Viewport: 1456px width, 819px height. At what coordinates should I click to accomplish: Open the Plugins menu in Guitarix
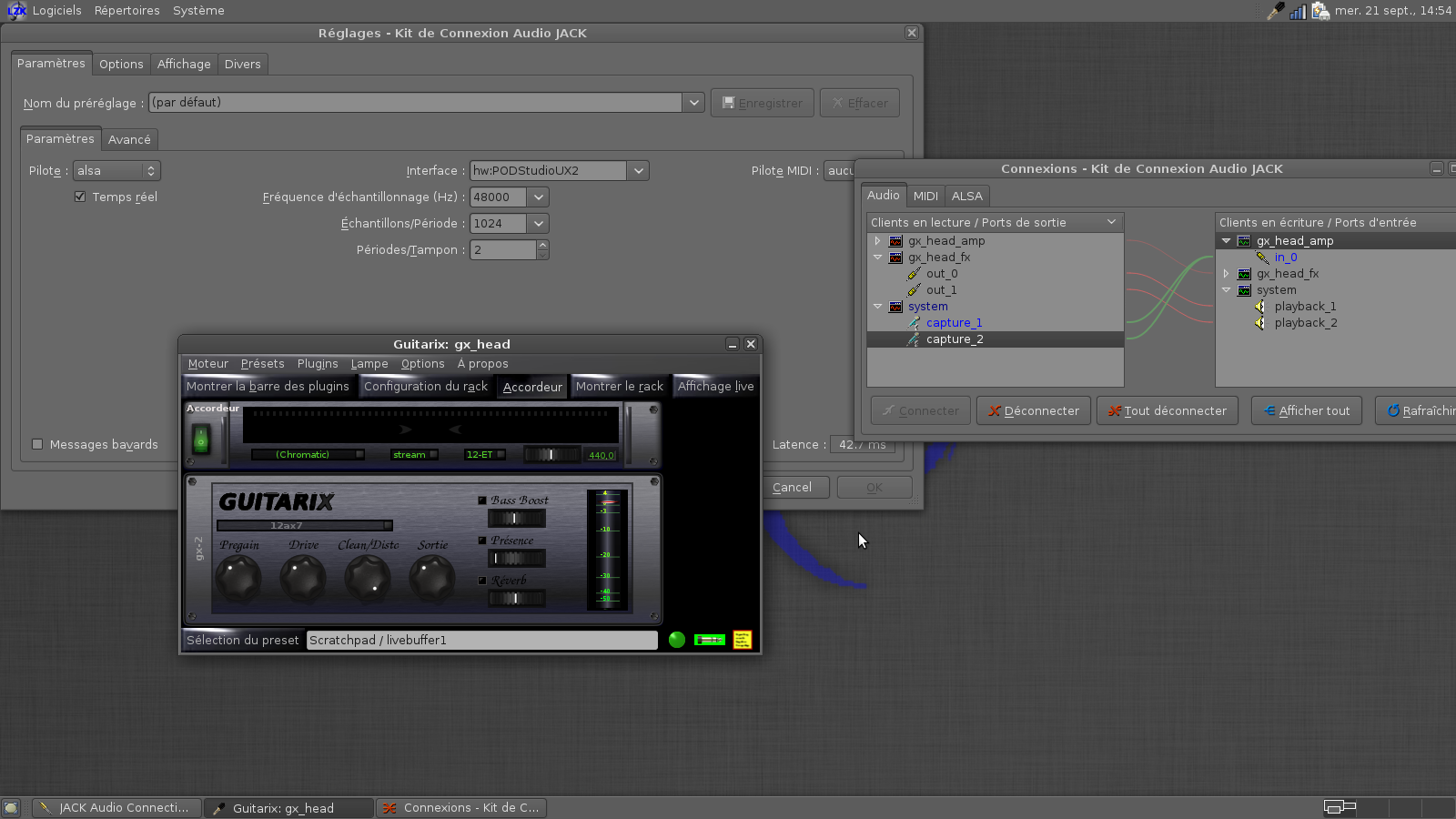[317, 364]
